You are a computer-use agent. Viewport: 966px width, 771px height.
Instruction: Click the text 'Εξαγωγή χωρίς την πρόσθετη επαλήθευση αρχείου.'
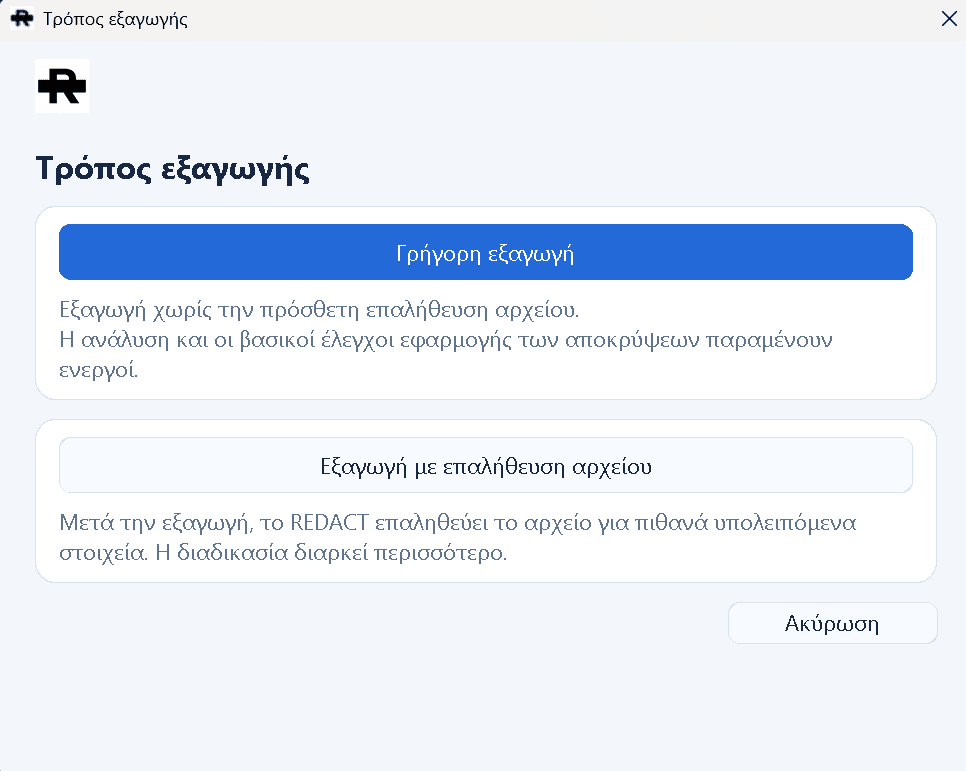pos(319,309)
